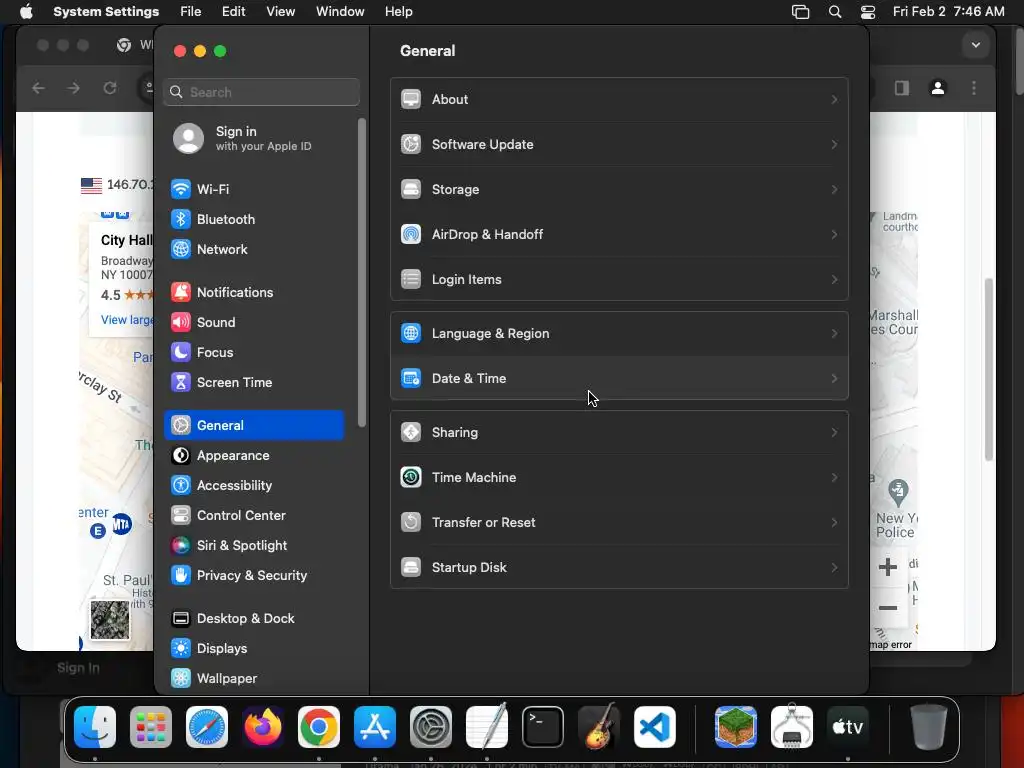The height and width of the screenshot is (768, 1024).
Task: Open Control Center in the menu bar
Action: pos(868,12)
